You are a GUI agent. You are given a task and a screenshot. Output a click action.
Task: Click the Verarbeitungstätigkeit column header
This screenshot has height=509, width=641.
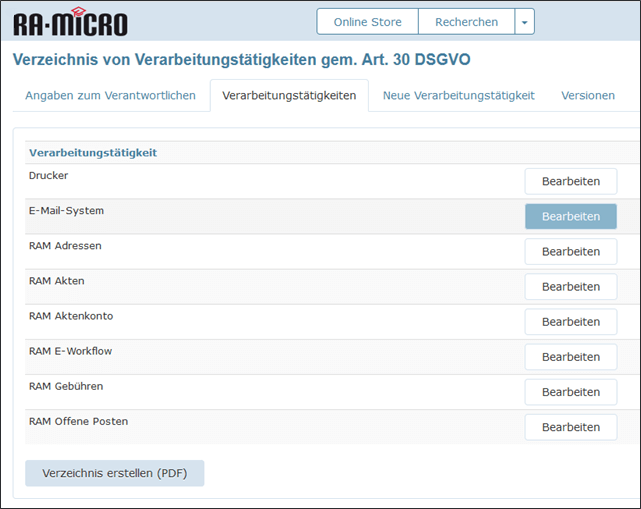93,153
